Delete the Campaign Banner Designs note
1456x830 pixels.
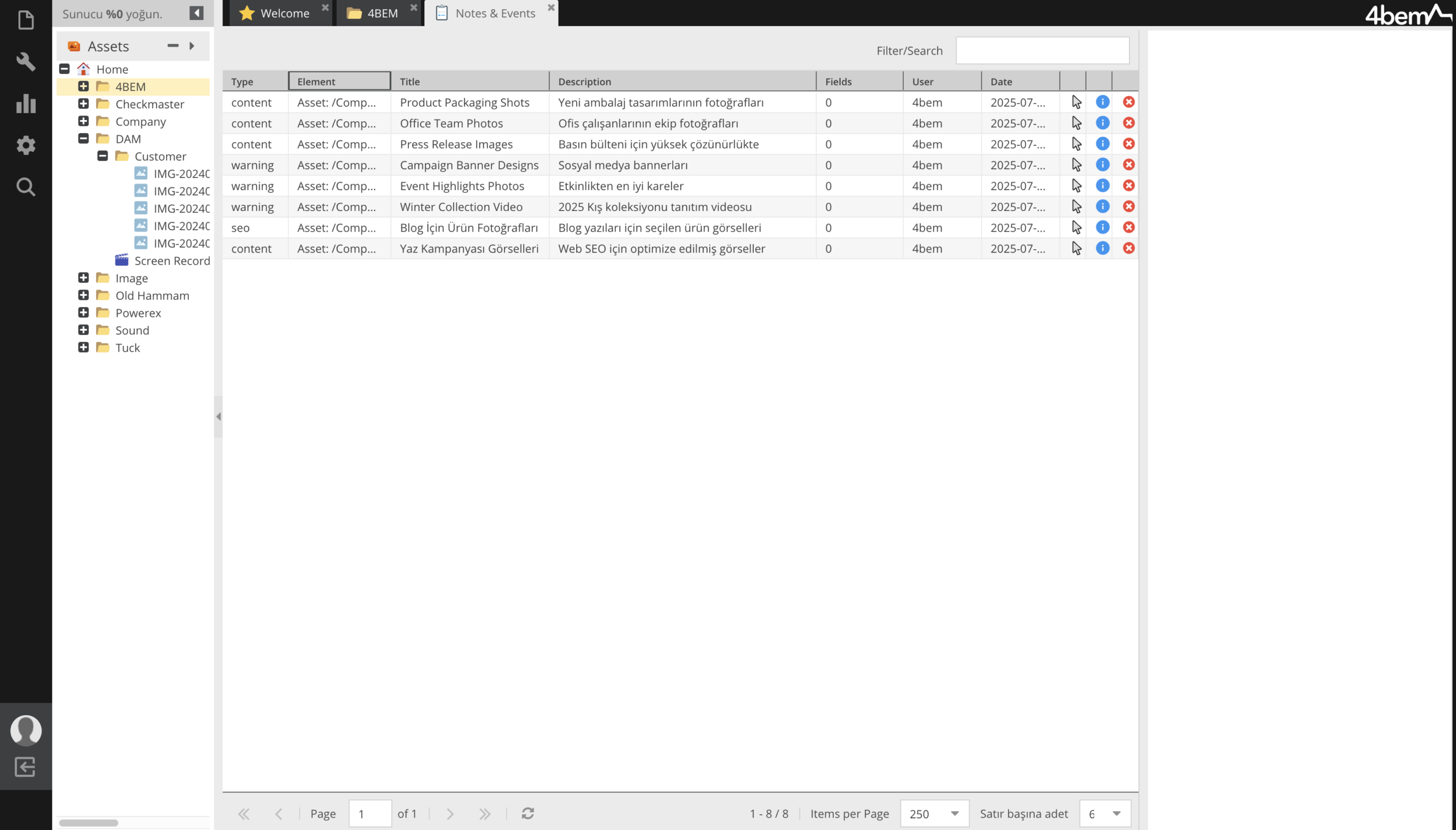[x=1128, y=165]
